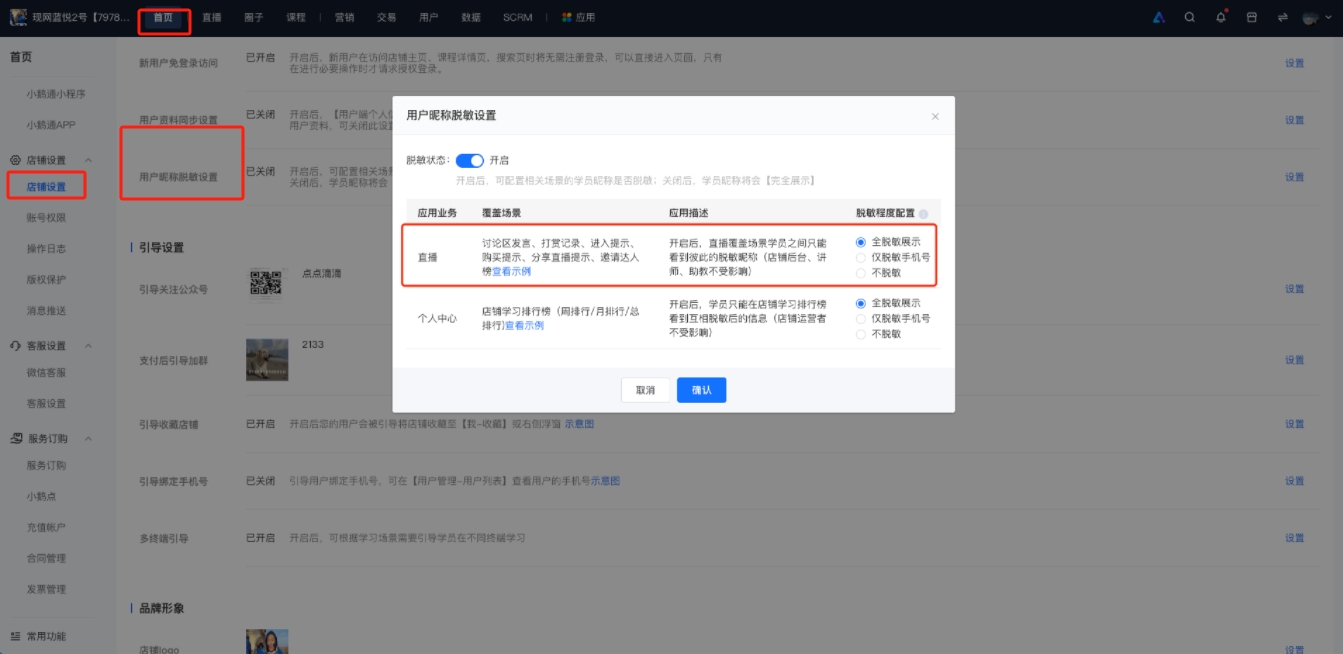Select 不脱敏 for the 个人中心 row
1343x654 pixels.
tap(859, 333)
